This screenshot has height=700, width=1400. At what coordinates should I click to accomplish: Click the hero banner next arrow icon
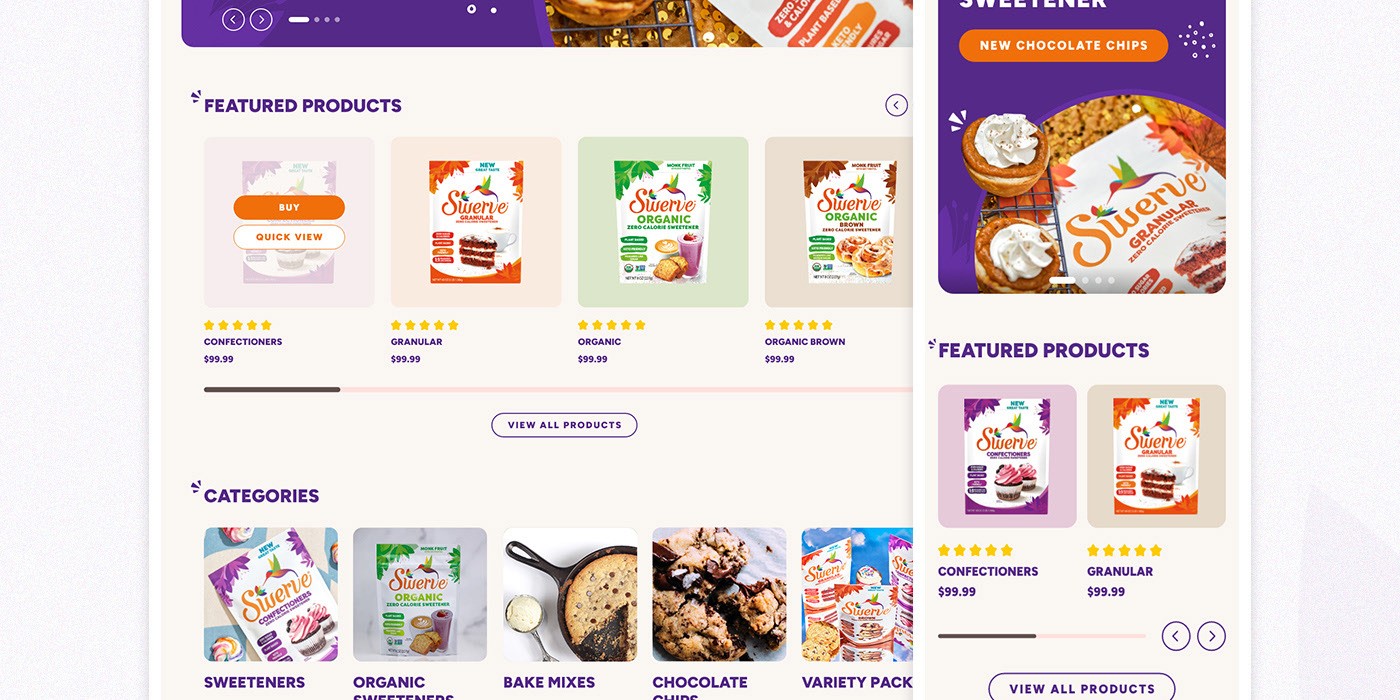261,19
